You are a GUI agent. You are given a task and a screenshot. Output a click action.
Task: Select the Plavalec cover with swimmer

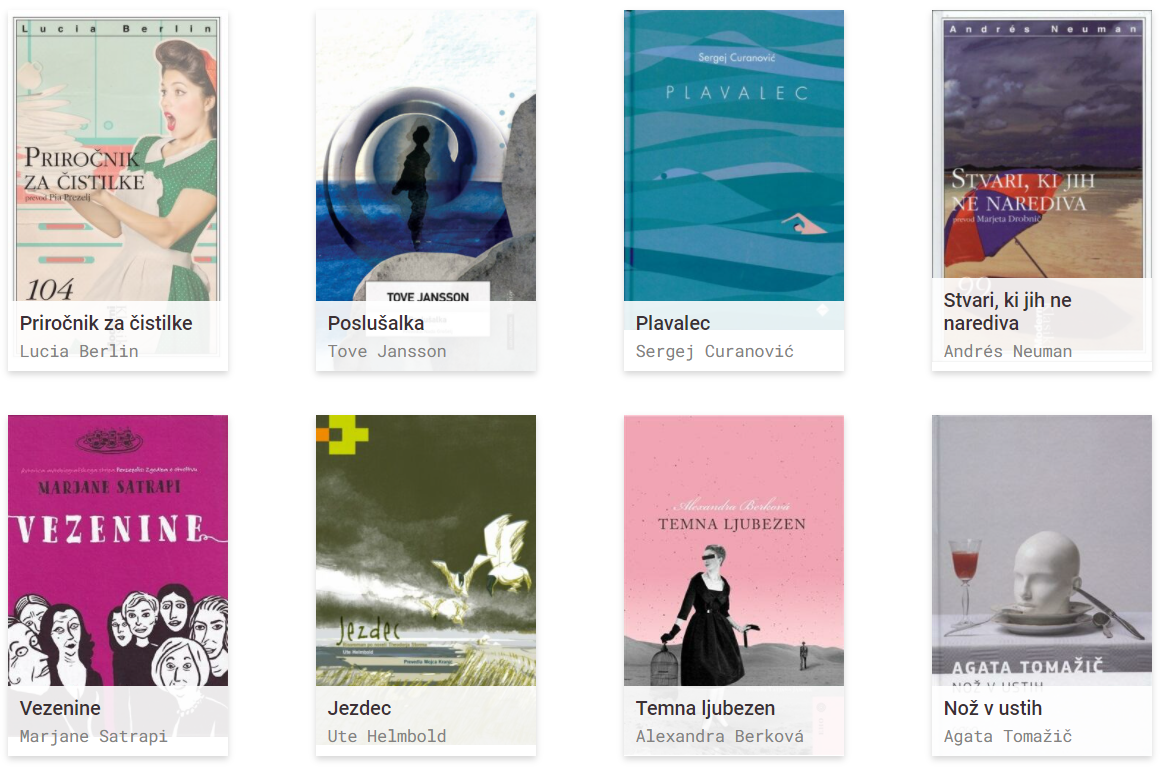(734, 156)
